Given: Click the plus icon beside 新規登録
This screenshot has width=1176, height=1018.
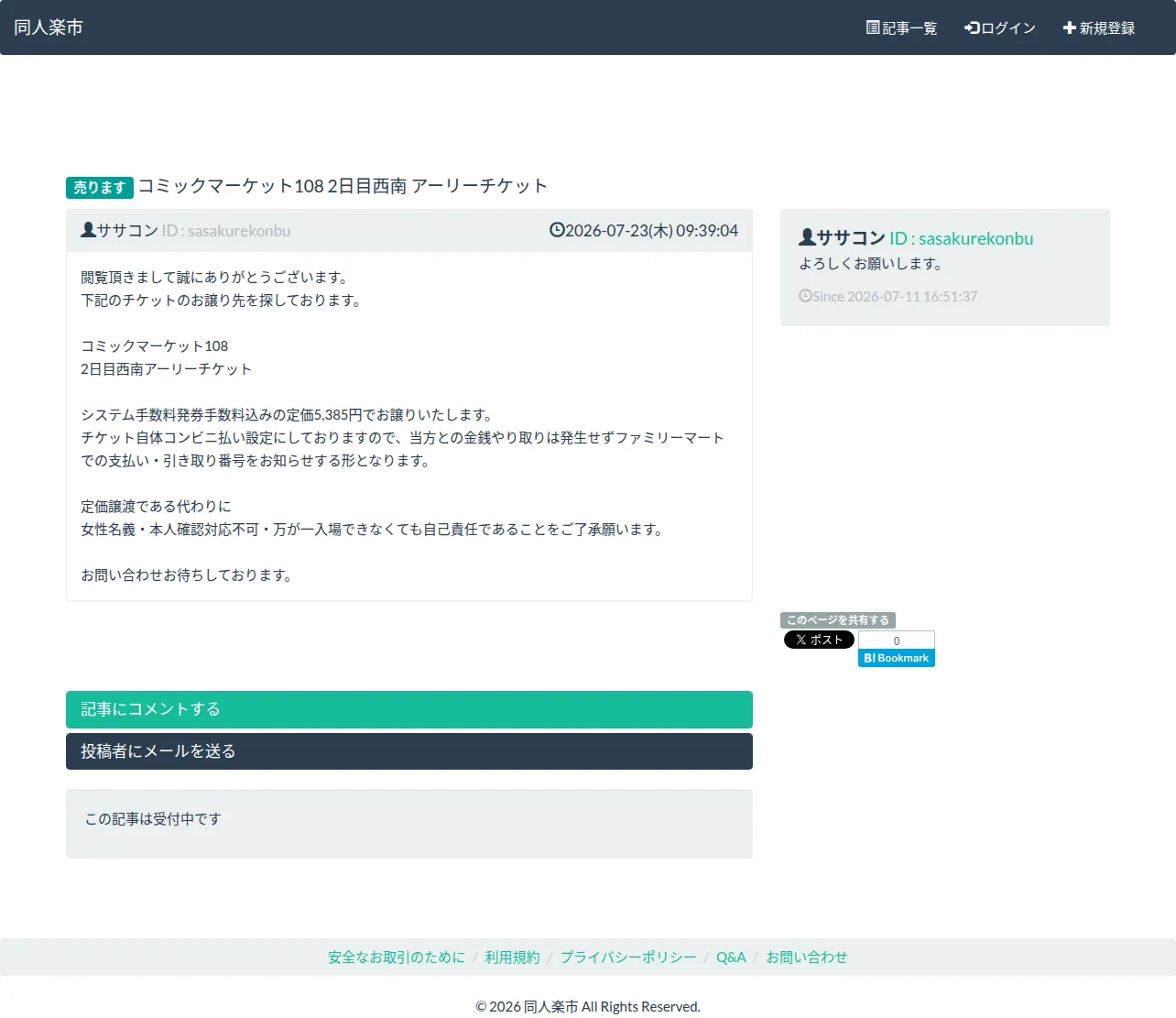Looking at the screenshot, I should (1069, 28).
